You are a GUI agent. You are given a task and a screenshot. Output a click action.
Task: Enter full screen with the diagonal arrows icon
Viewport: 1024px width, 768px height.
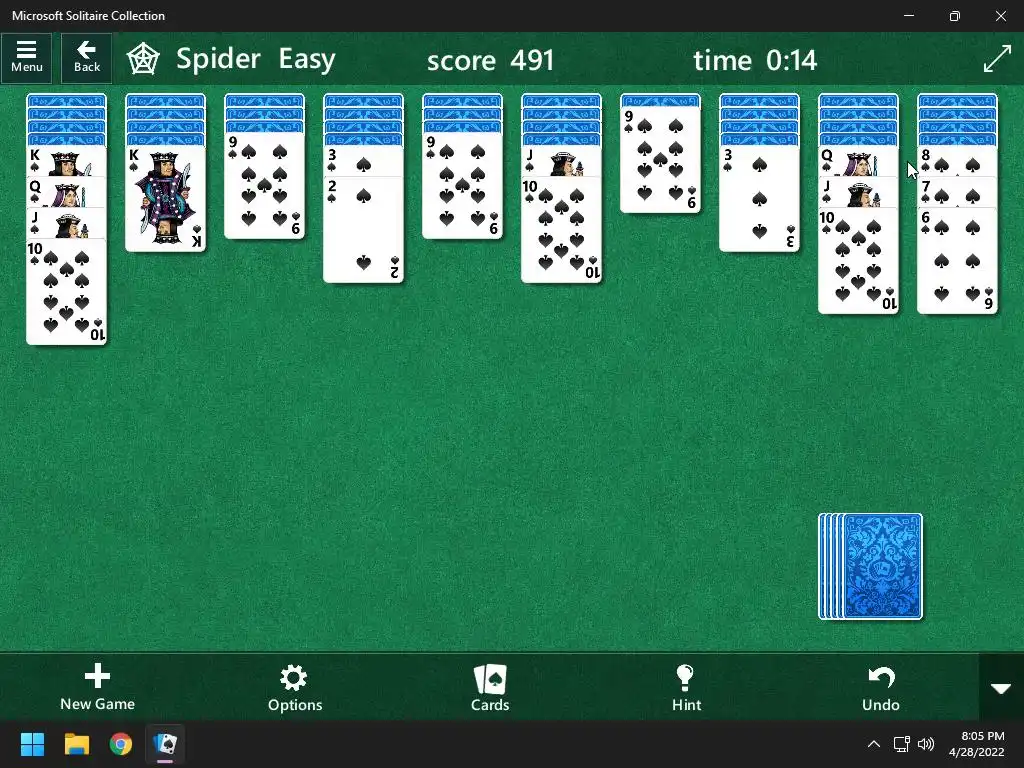997,59
